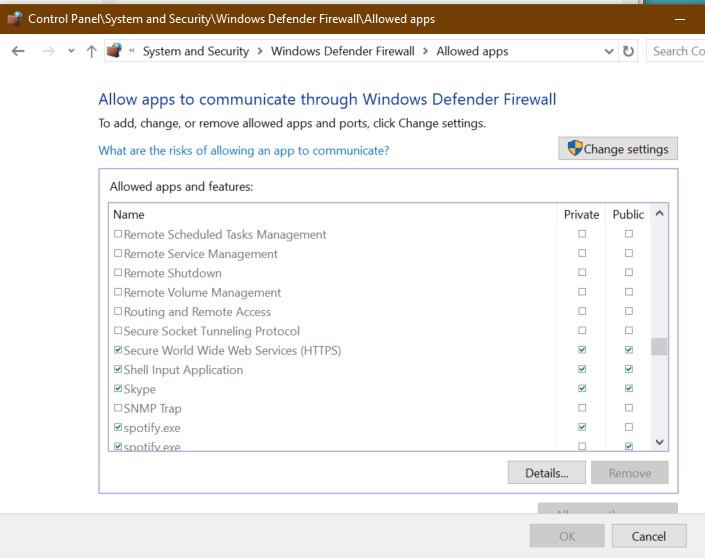705x558 pixels.
Task: Click the Remove button
Action: coord(629,473)
